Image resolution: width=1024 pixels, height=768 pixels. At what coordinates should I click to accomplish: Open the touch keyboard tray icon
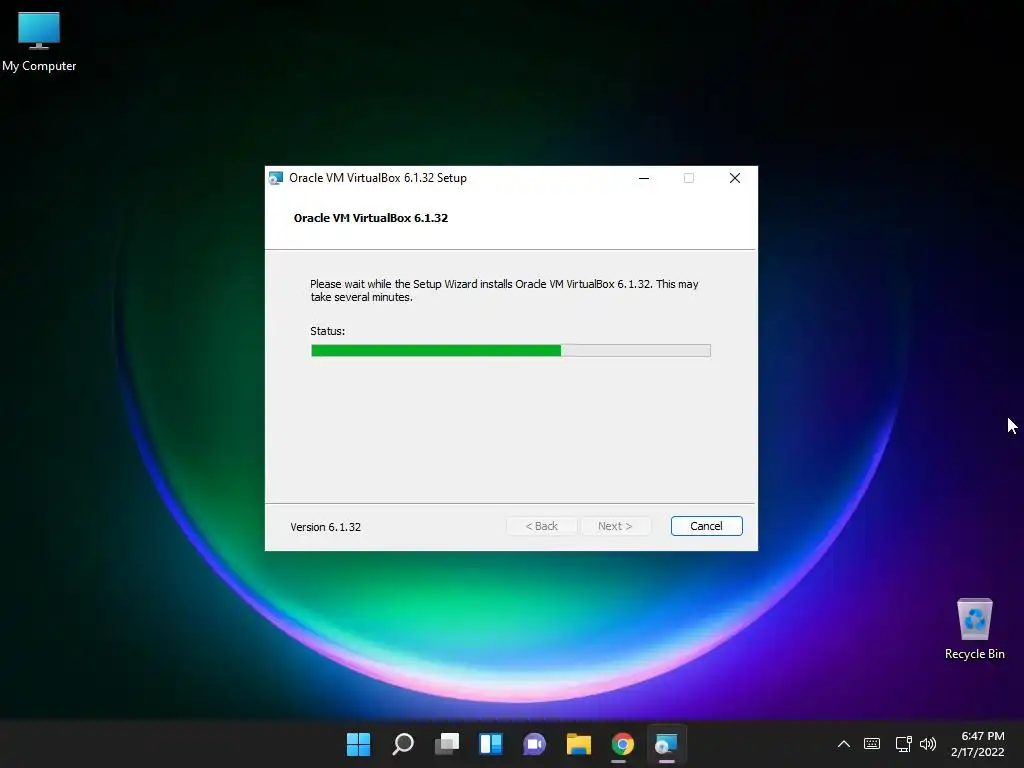click(x=872, y=744)
